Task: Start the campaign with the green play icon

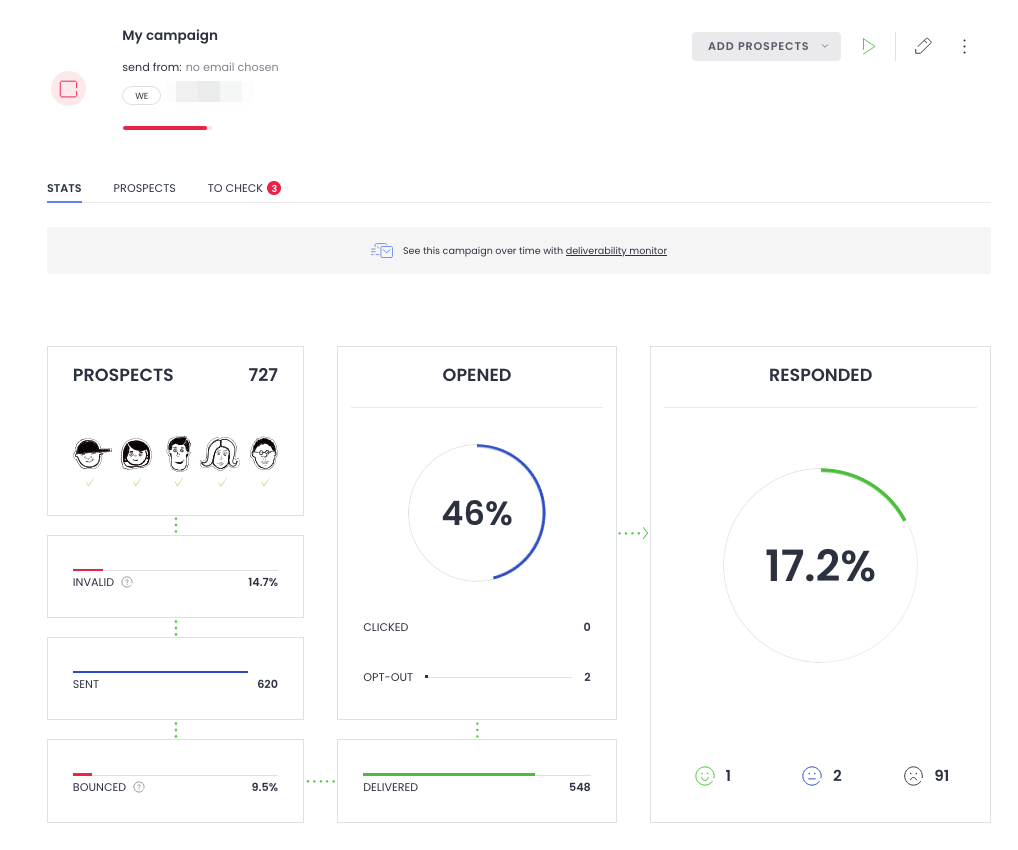Action: (868, 46)
